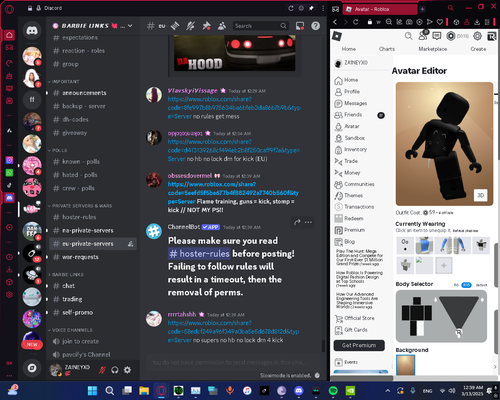
Task: Reload the Roblox browser page
Action: [356, 22]
